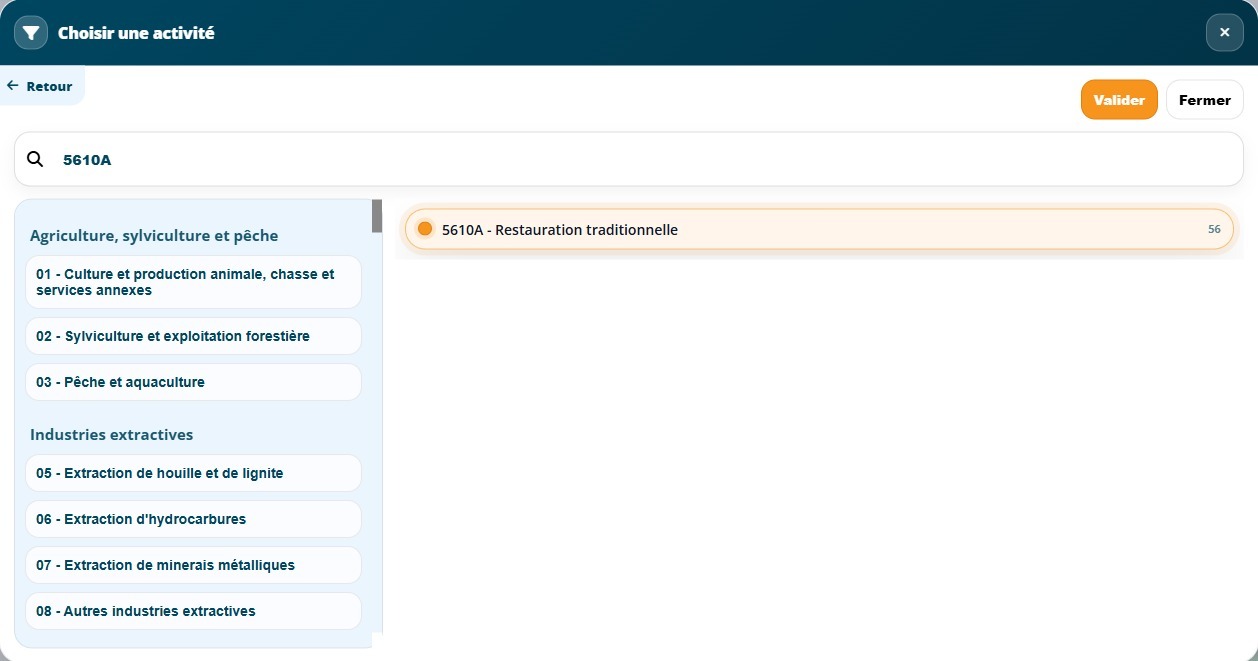The image size is (1258, 661).
Task: Close the dialog with the X button
Action: (x=1225, y=33)
